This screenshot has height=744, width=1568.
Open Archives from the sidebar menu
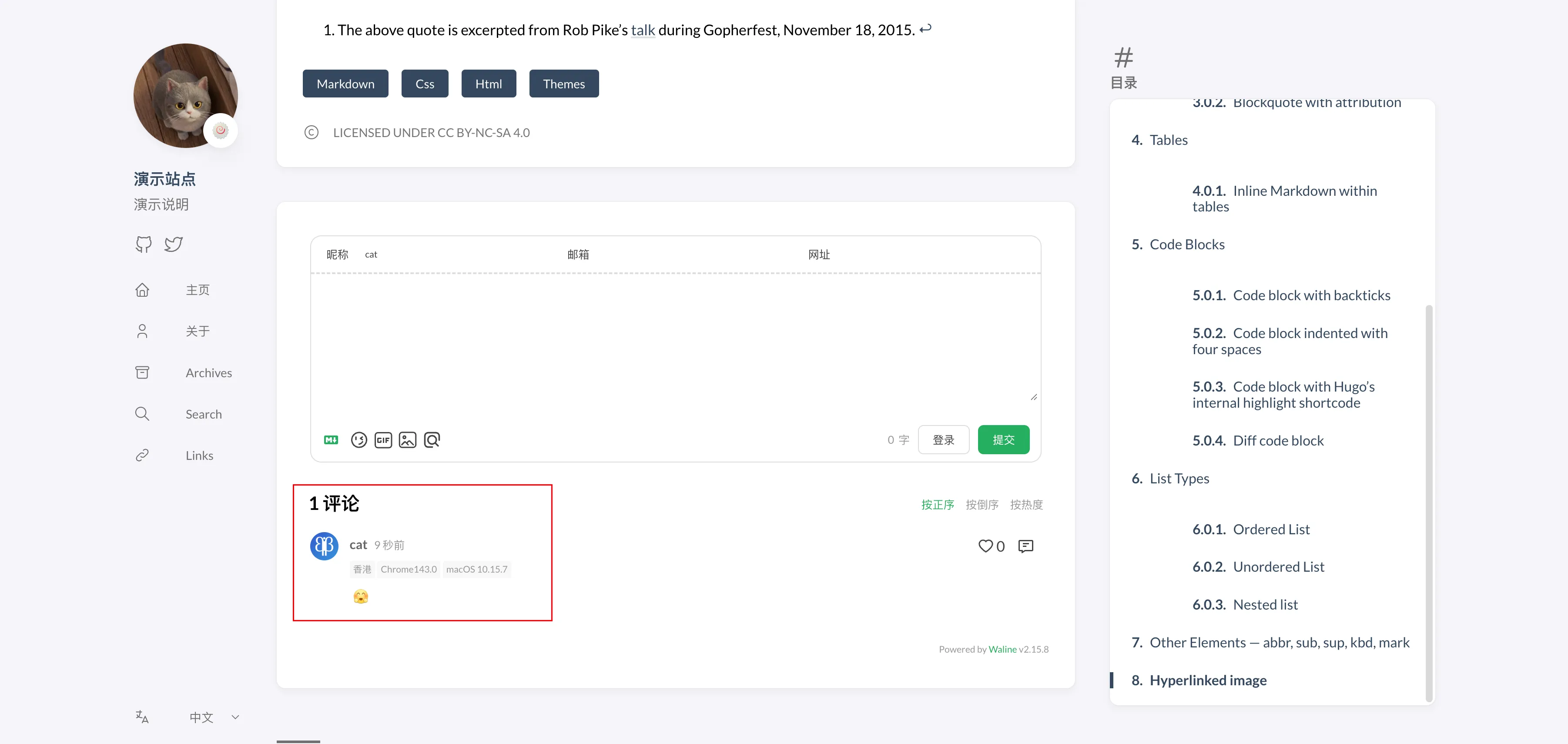[208, 372]
